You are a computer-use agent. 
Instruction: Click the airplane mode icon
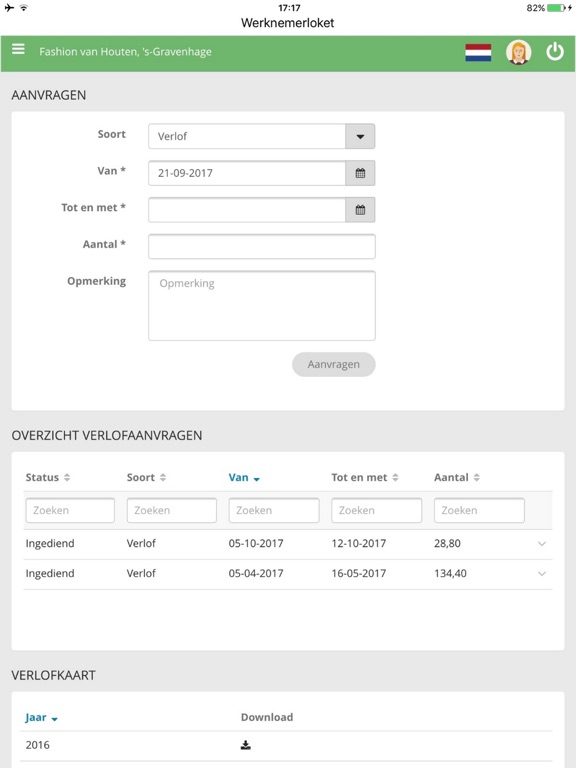click(9, 8)
